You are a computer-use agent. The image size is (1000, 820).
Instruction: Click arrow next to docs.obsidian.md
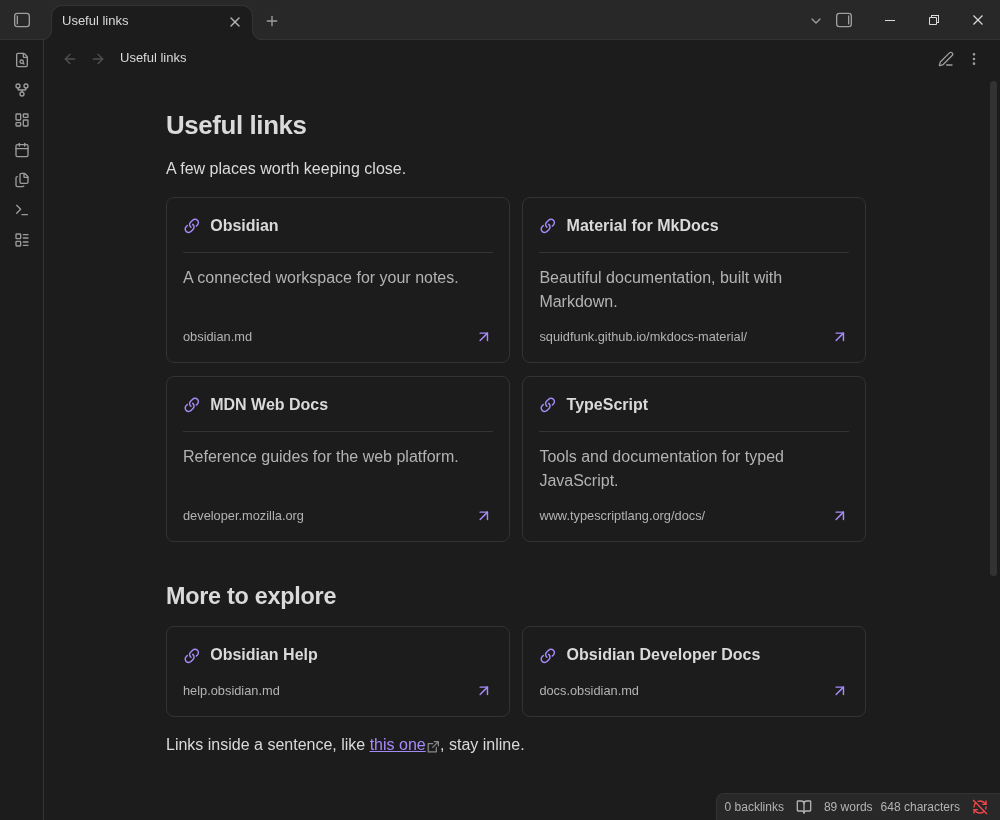click(x=840, y=691)
